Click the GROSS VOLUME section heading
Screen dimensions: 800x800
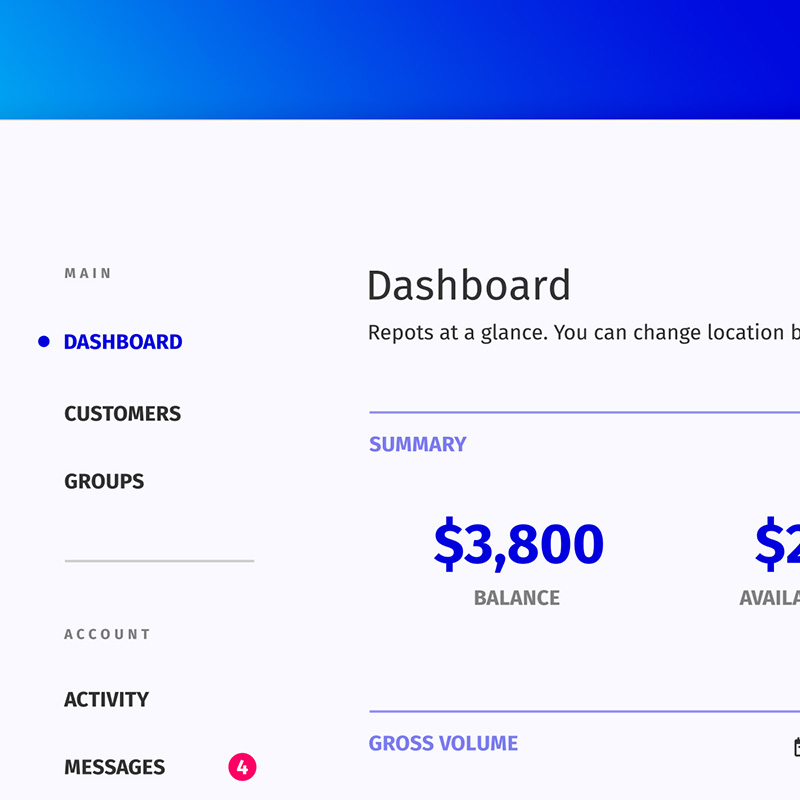[x=443, y=743]
